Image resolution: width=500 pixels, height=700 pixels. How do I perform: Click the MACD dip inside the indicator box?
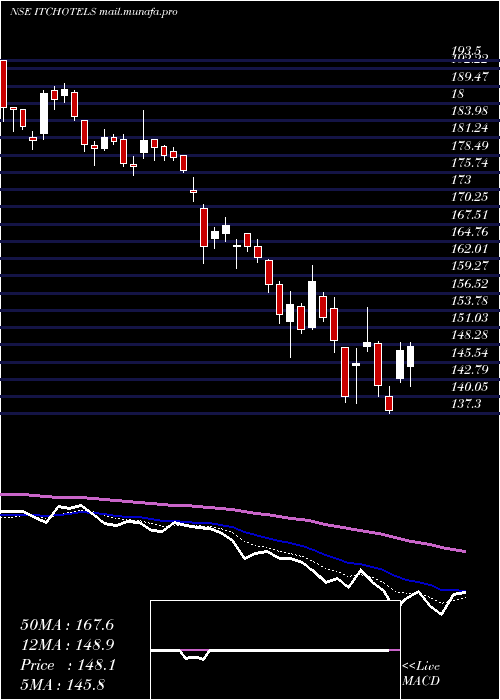[x=194, y=655]
